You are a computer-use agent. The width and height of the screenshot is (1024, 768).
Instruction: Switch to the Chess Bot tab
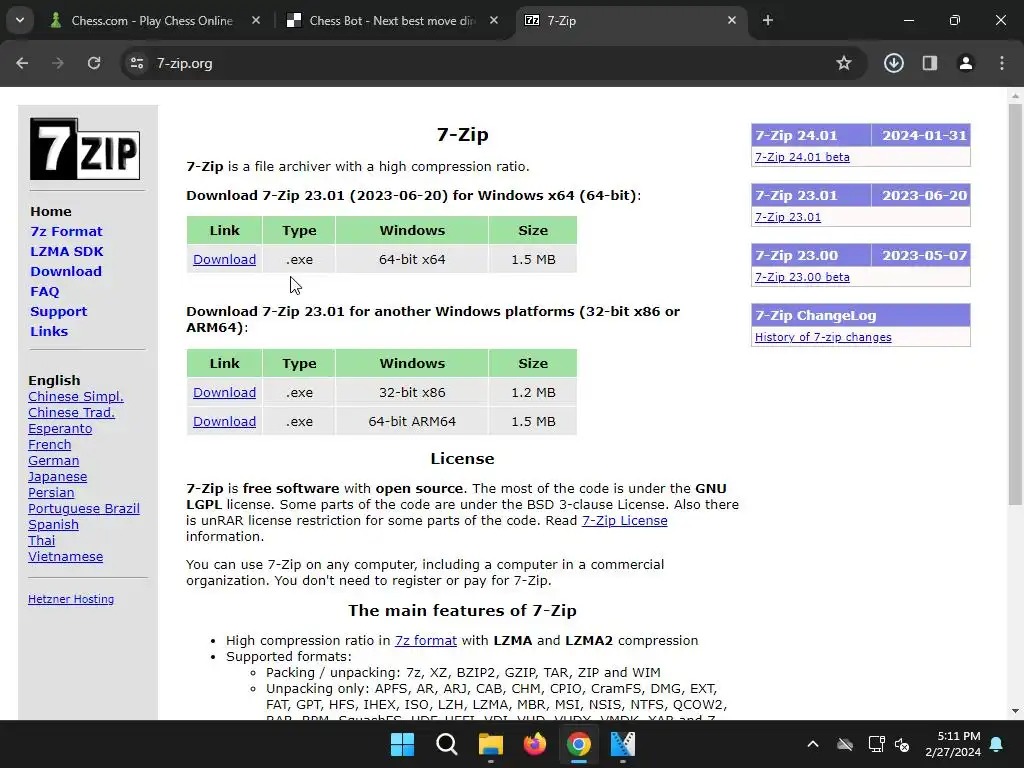[x=394, y=21]
